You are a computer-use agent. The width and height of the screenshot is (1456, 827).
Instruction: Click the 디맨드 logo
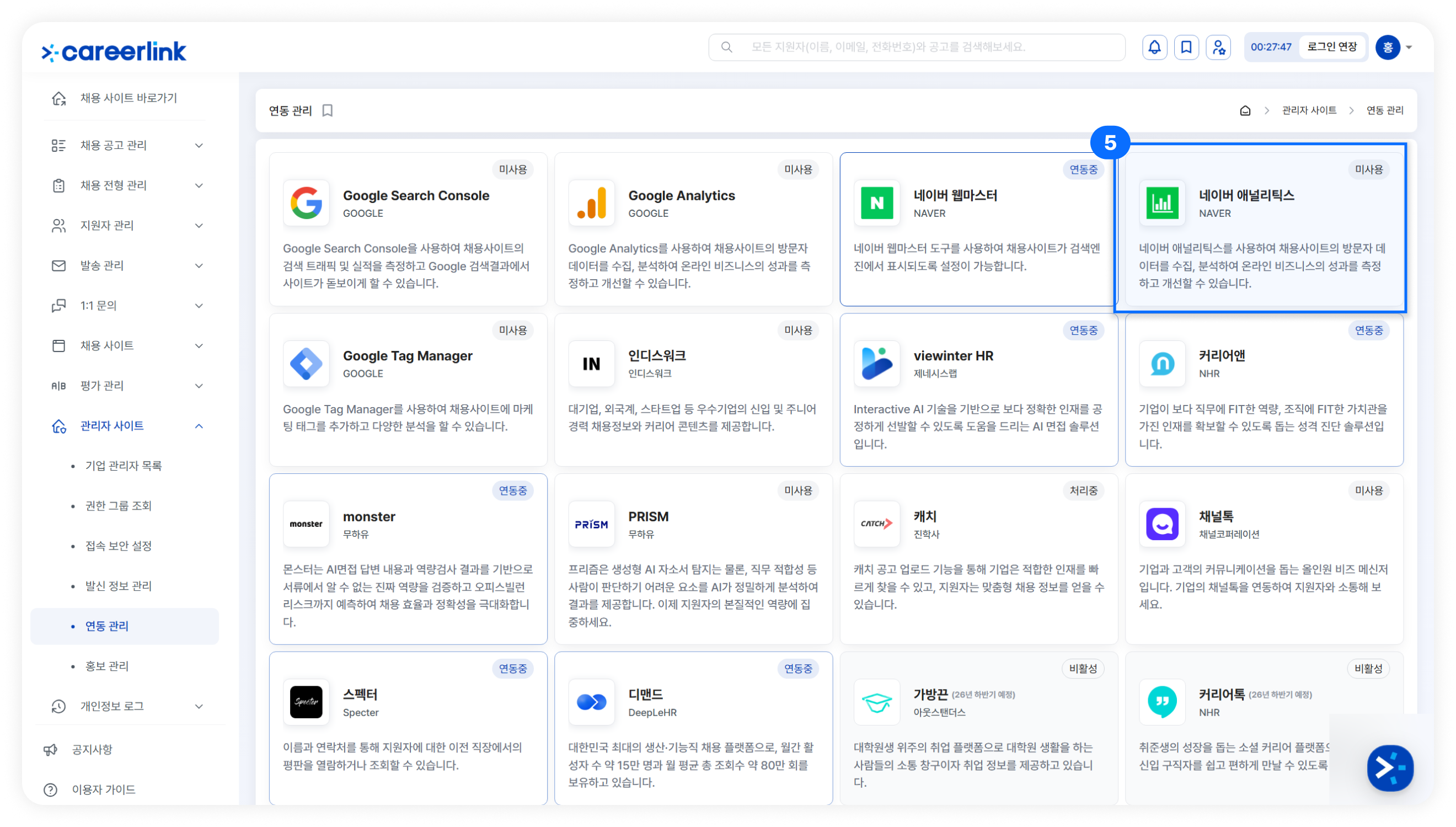coord(591,702)
